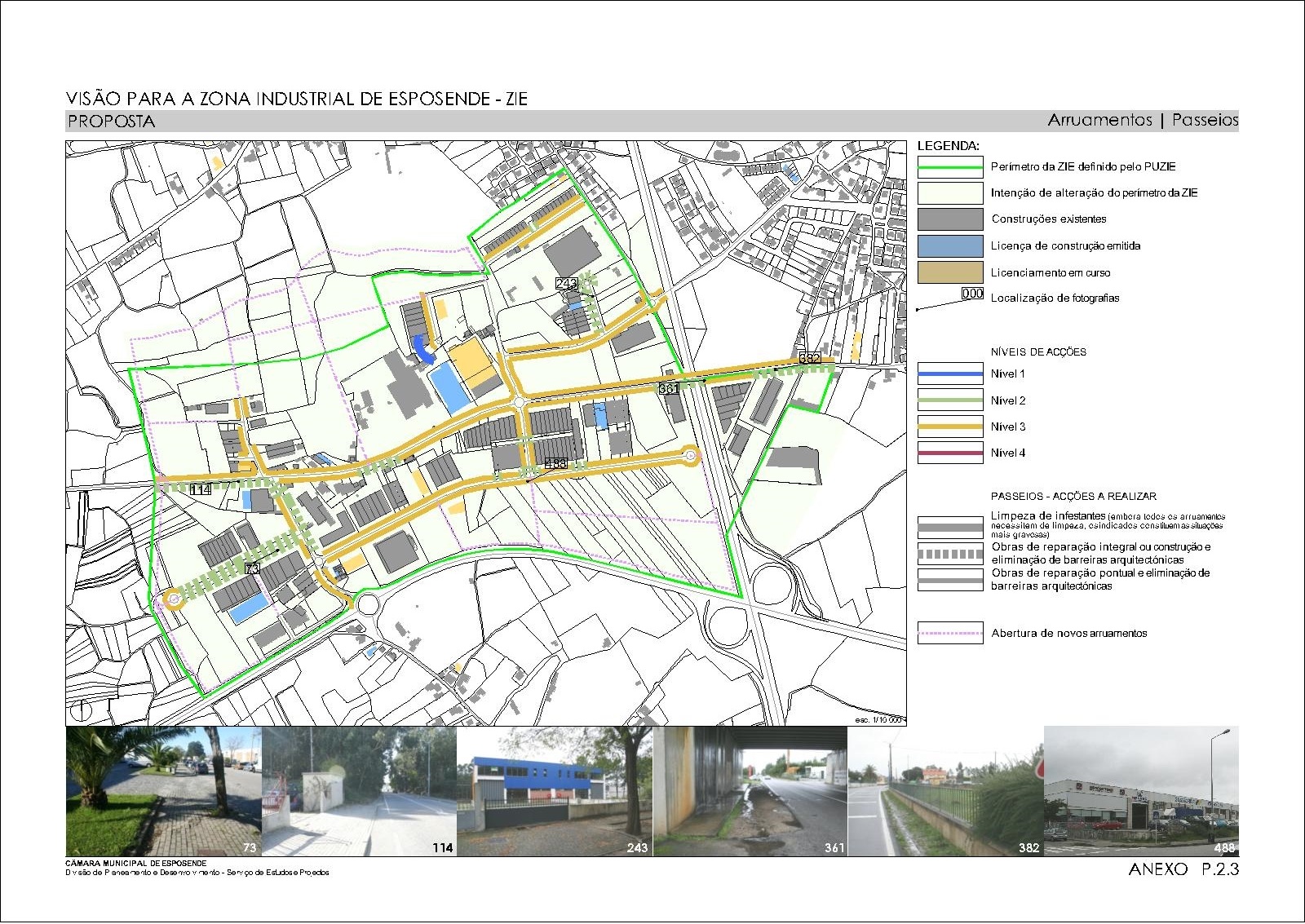Click the Arruamentos | Passeios header text

pyautogui.click(x=1143, y=121)
